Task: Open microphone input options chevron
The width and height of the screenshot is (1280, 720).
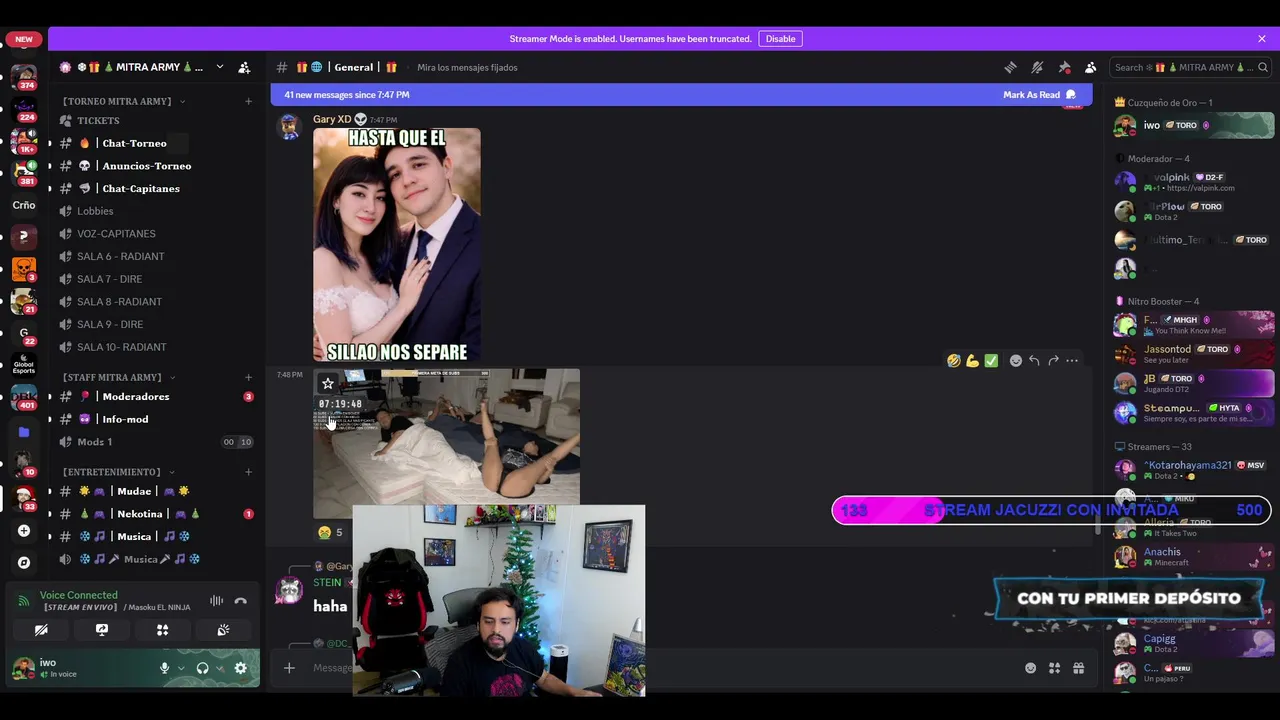Action: click(181, 668)
